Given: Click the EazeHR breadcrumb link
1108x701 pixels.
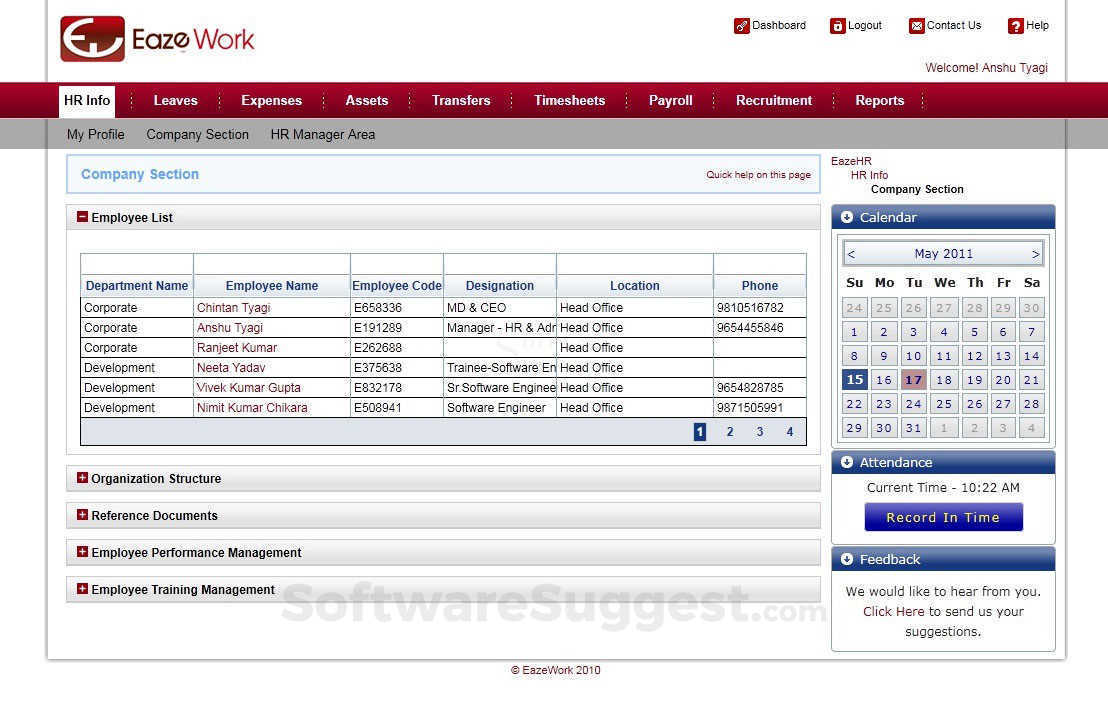Looking at the screenshot, I should [x=851, y=161].
